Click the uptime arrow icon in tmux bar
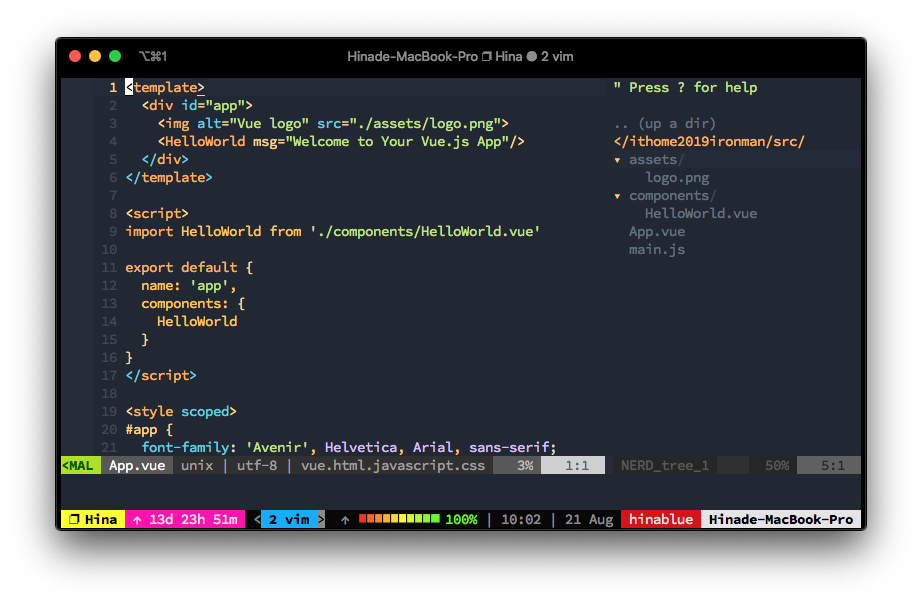The height and width of the screenshot is (604, 922). [137, 520]
